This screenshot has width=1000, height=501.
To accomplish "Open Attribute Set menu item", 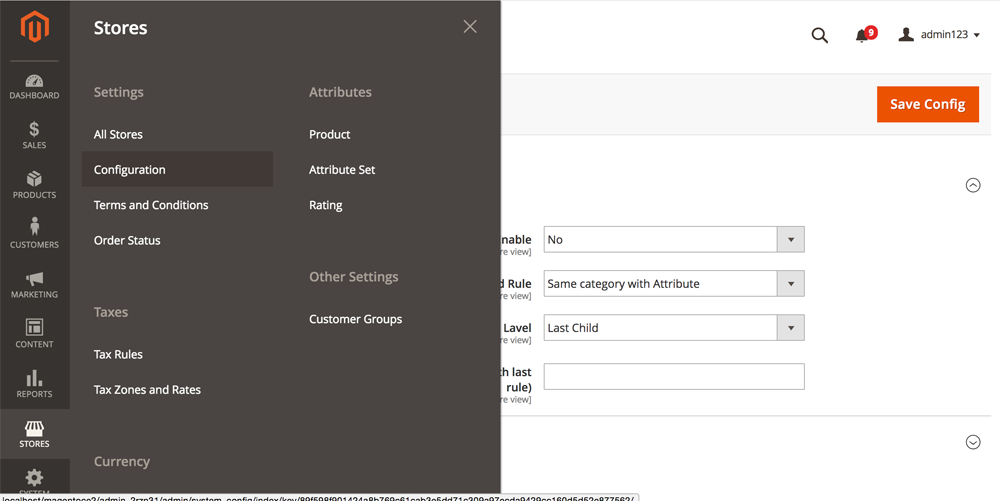I will 342,170.
